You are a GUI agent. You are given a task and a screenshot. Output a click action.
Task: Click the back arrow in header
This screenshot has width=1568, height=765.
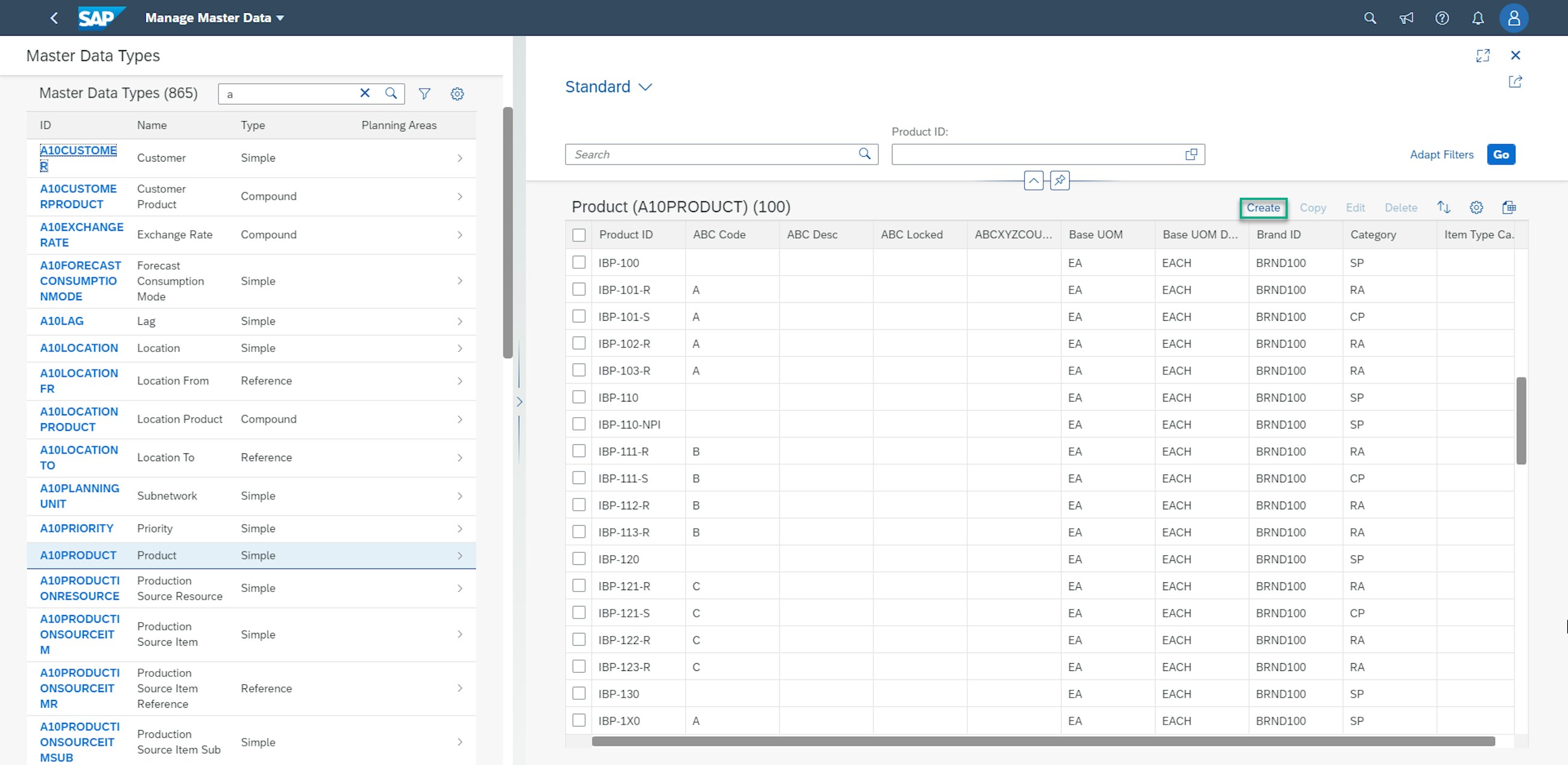(x=54, y=18)
